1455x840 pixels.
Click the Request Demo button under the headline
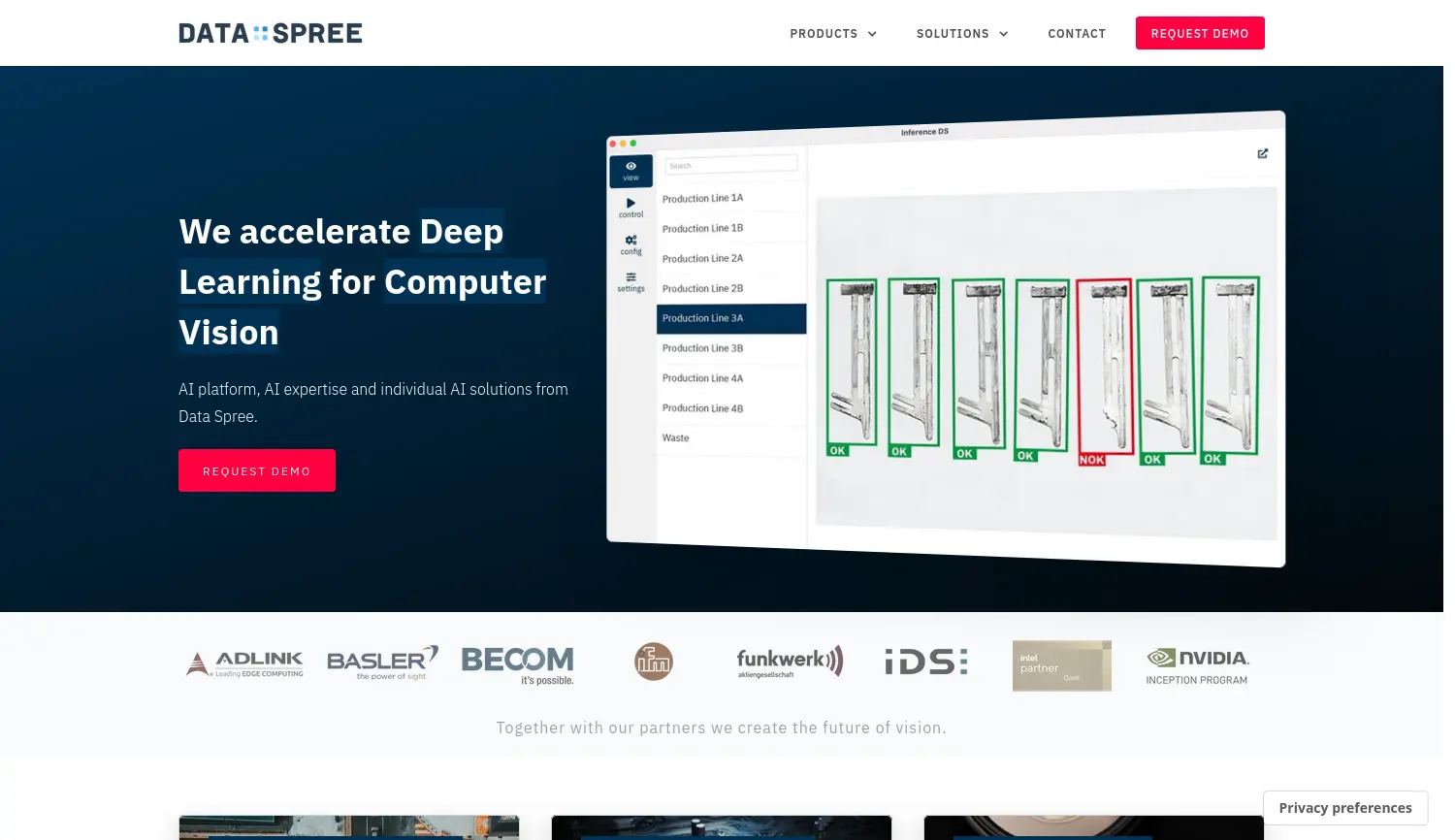click(256, 470)
